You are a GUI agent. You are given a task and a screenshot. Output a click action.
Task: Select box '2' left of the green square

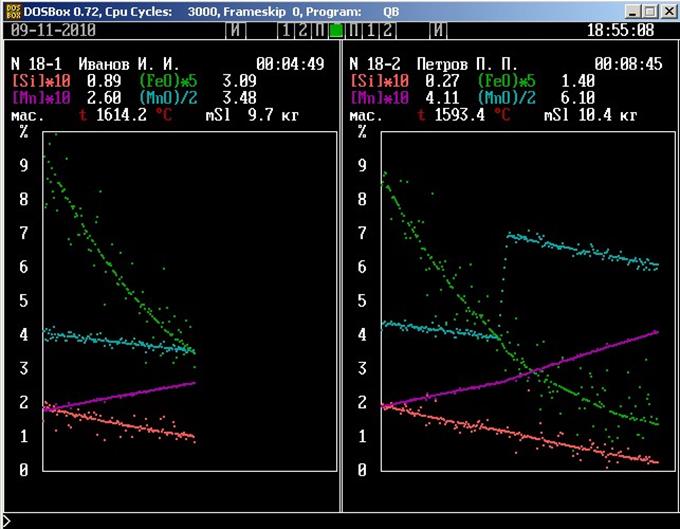tap(304, 30)
